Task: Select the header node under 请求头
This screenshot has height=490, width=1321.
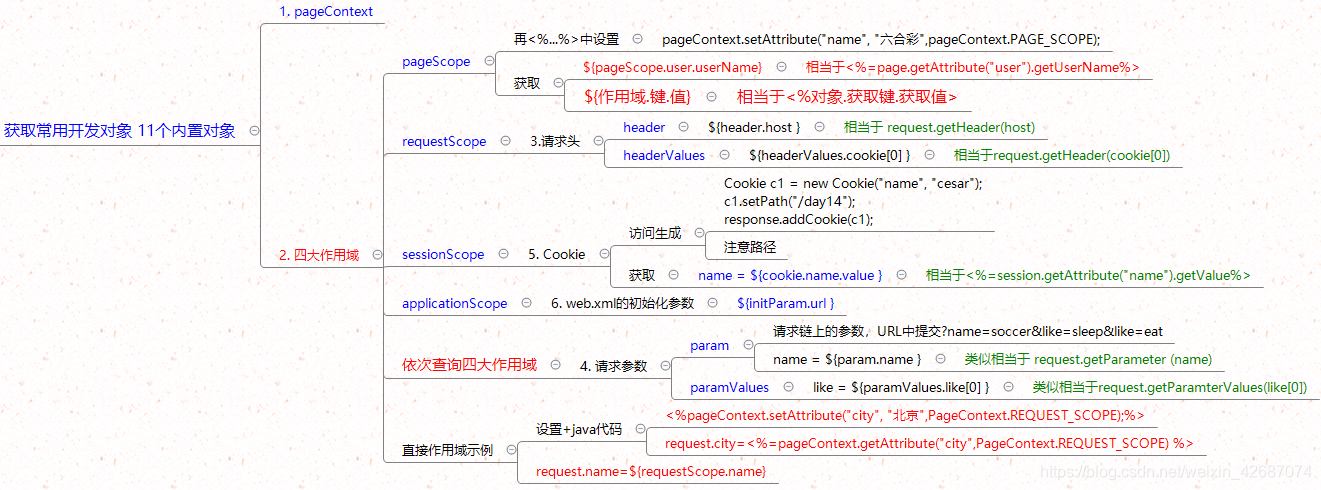Action: 644,127
